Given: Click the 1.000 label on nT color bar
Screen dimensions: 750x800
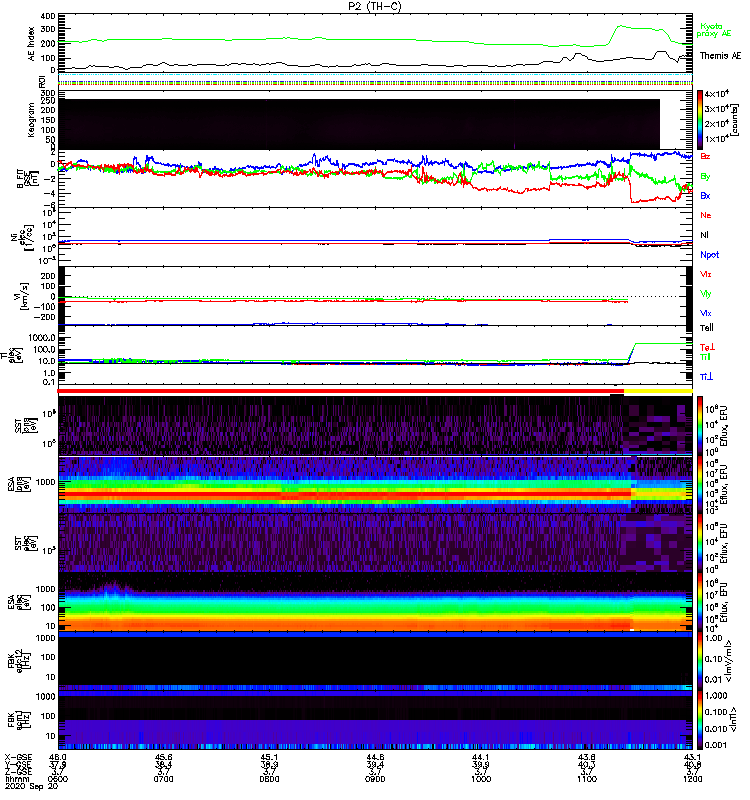Looking at the screenshot, I should [716, 695].
